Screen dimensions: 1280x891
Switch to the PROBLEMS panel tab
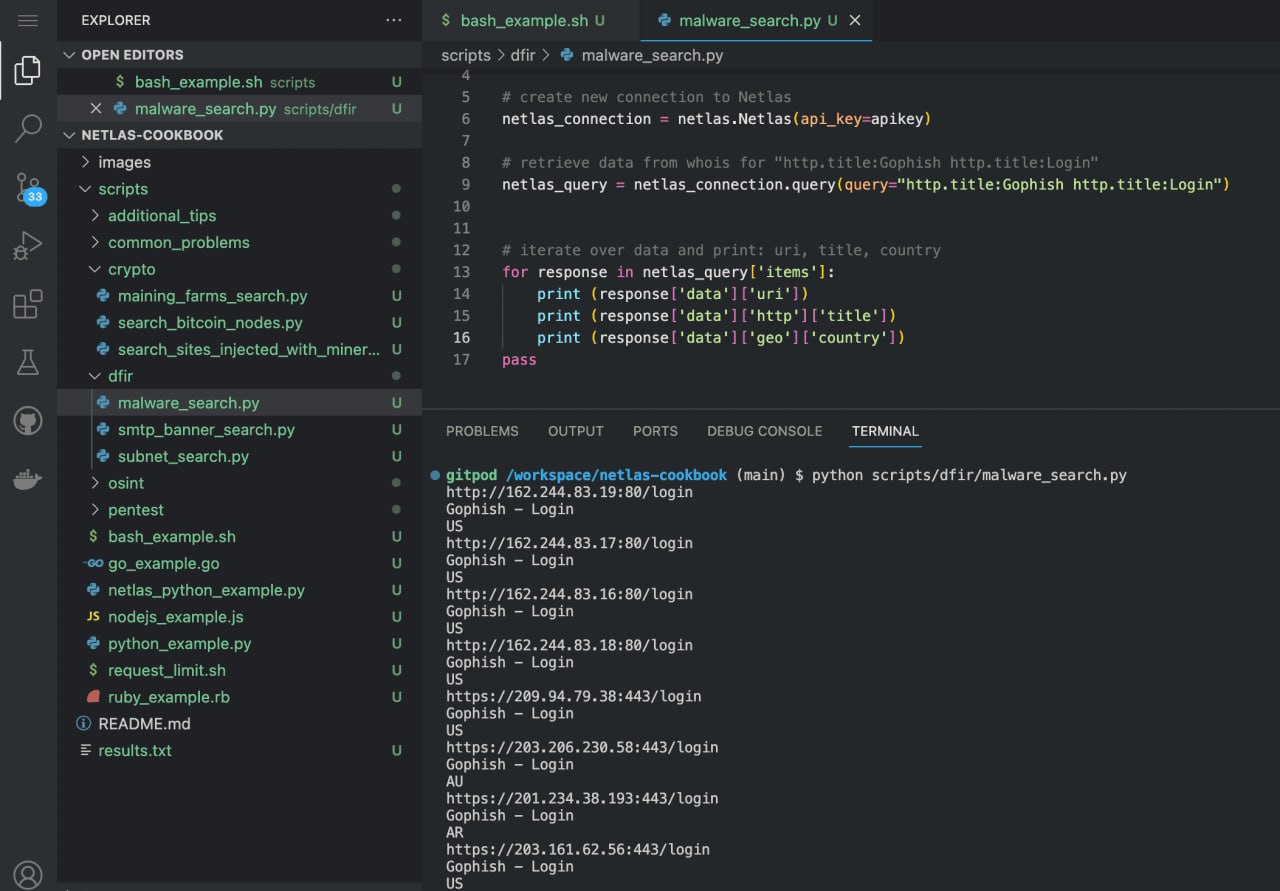pyautogui.click(x=482, y=431)
